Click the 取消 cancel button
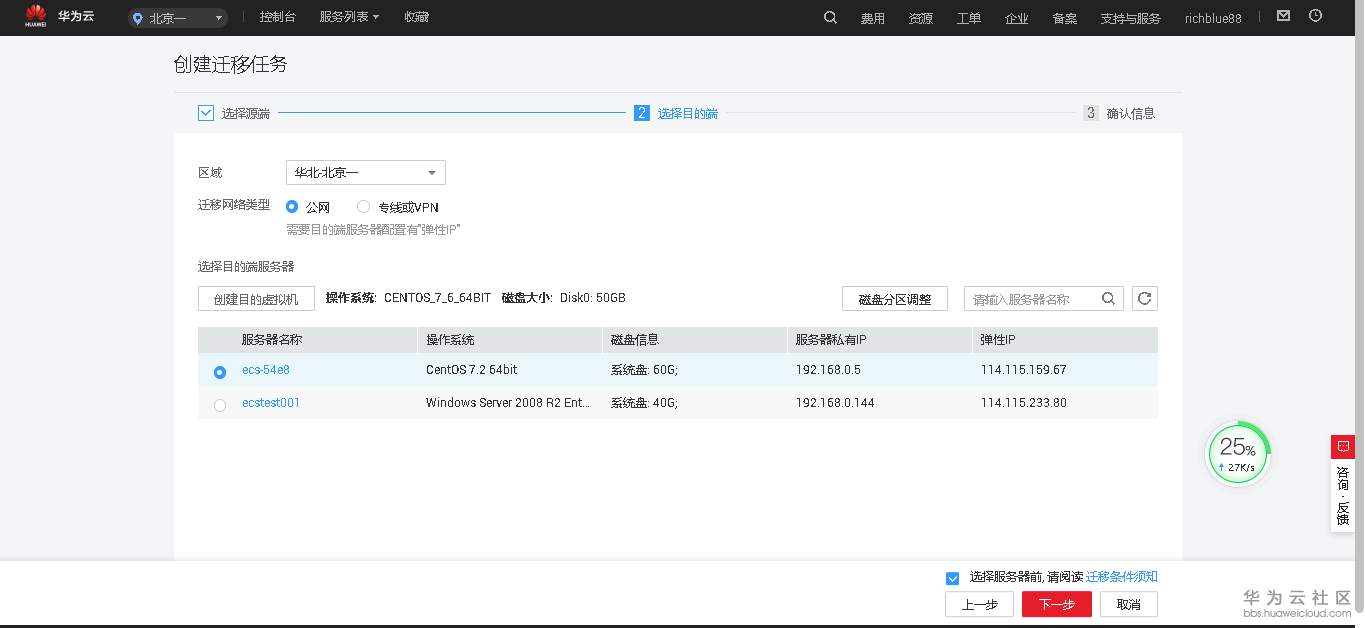 click(x=1129, y=604)
